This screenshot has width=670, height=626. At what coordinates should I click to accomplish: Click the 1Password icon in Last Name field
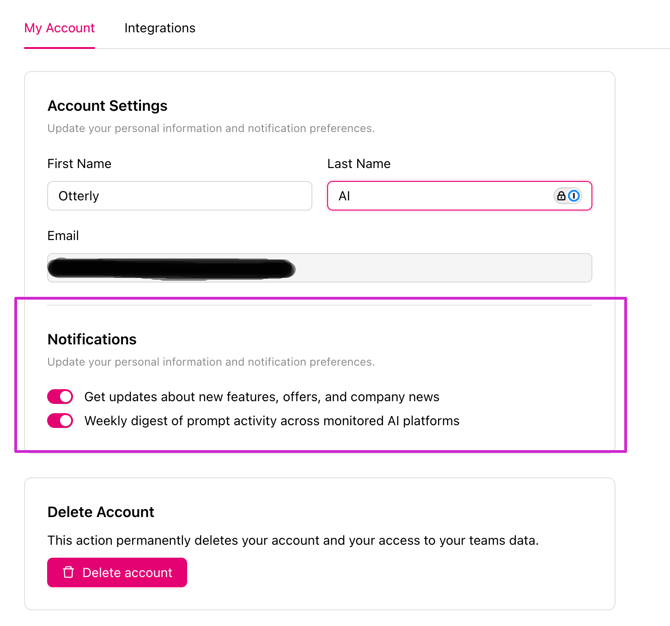pos(574,196)
